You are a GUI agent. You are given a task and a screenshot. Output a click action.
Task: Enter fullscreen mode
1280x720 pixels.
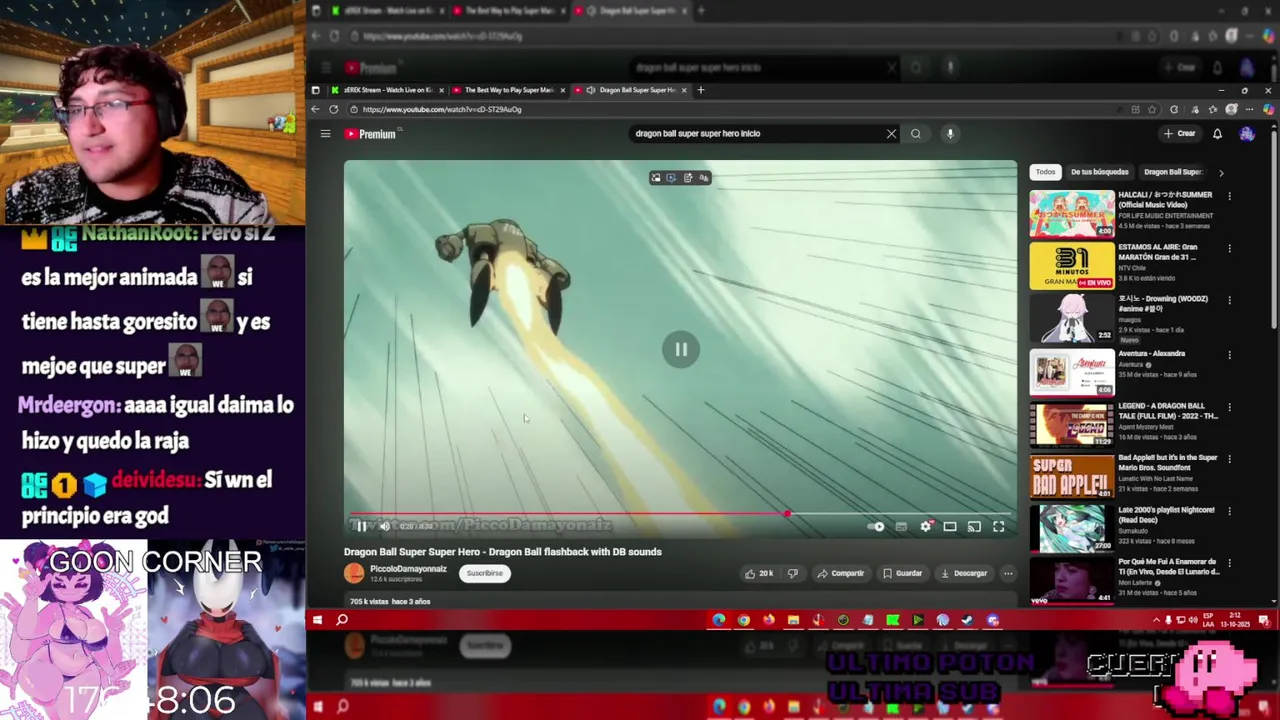[x=998, y=527]
